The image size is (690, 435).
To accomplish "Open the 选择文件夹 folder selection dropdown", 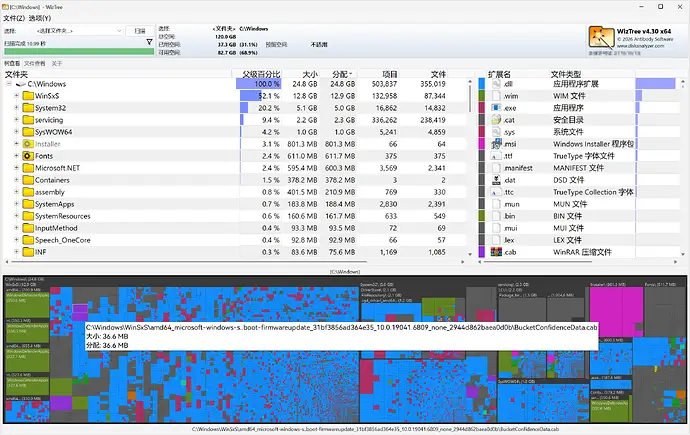I will 79,31.
